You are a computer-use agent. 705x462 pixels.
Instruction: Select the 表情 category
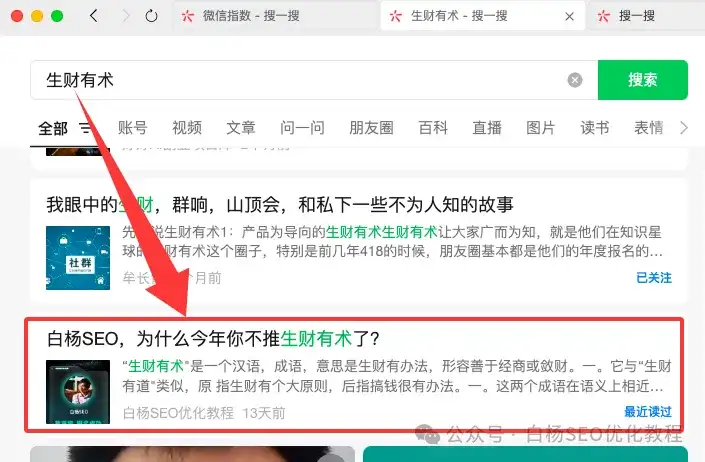coord(649,128)
